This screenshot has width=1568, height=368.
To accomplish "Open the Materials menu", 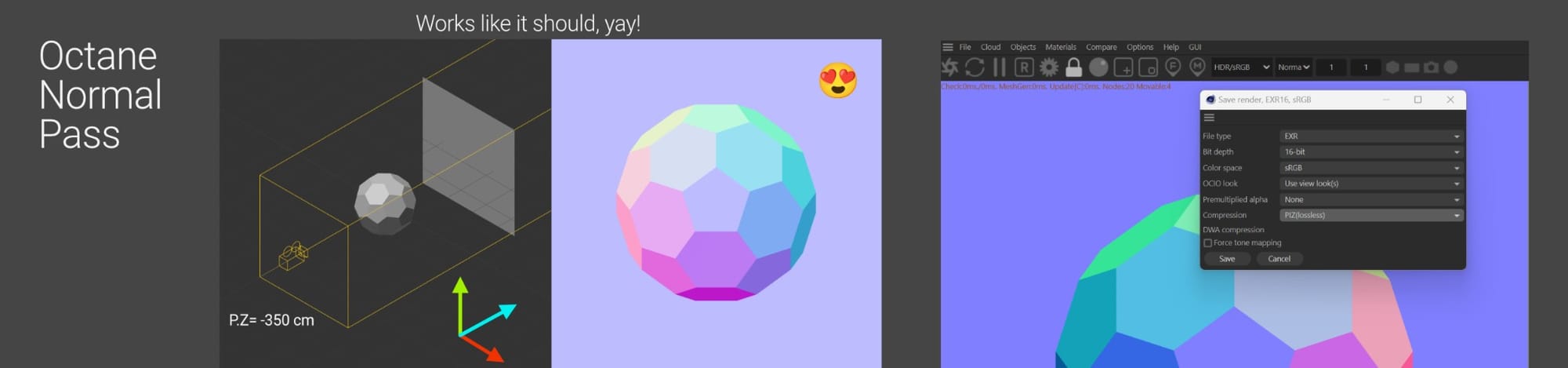I will point(1061,47).
